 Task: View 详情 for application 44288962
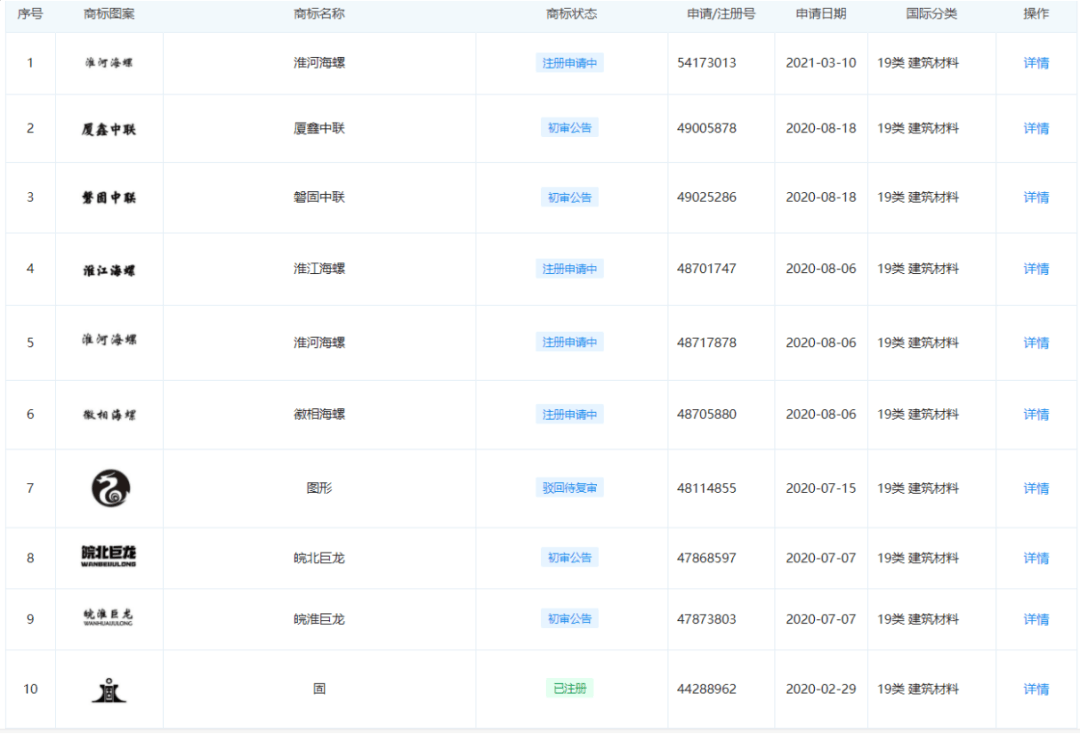(1036, 689)
